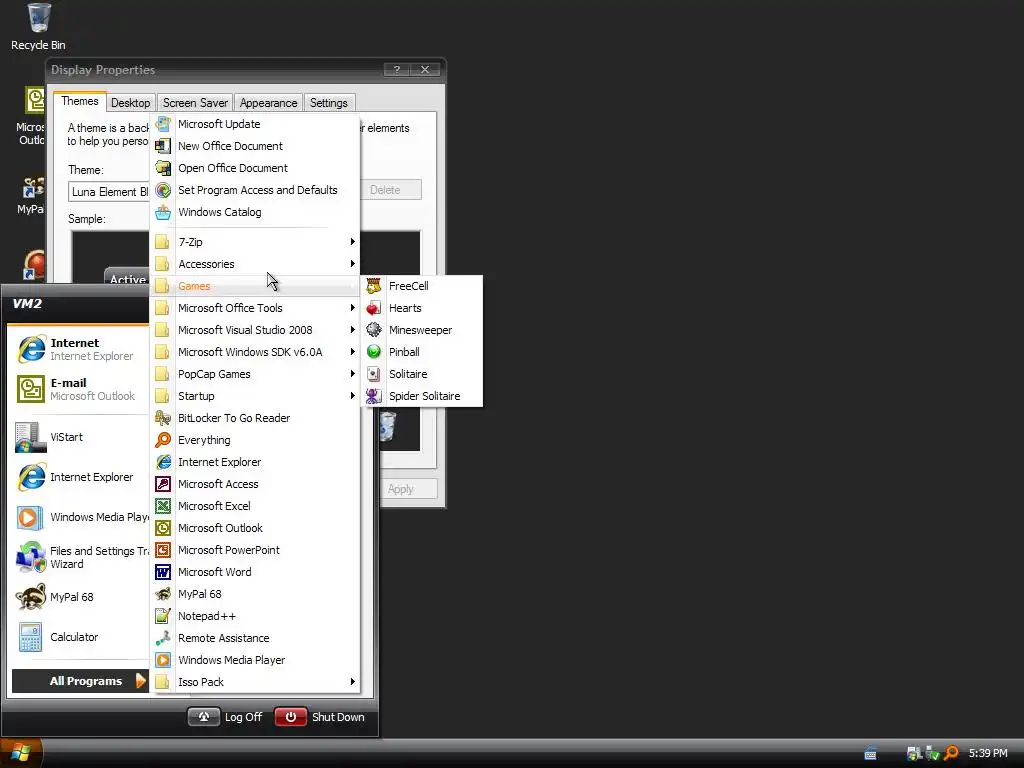
Task: Click the VM2 user name header
Action: [27, 304]
